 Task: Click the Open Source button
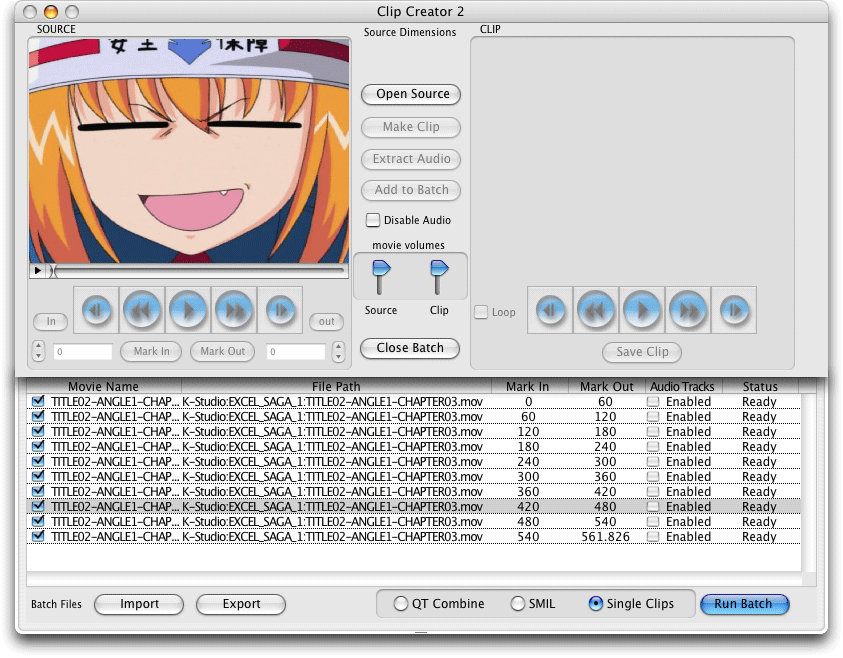coord(411,94)
